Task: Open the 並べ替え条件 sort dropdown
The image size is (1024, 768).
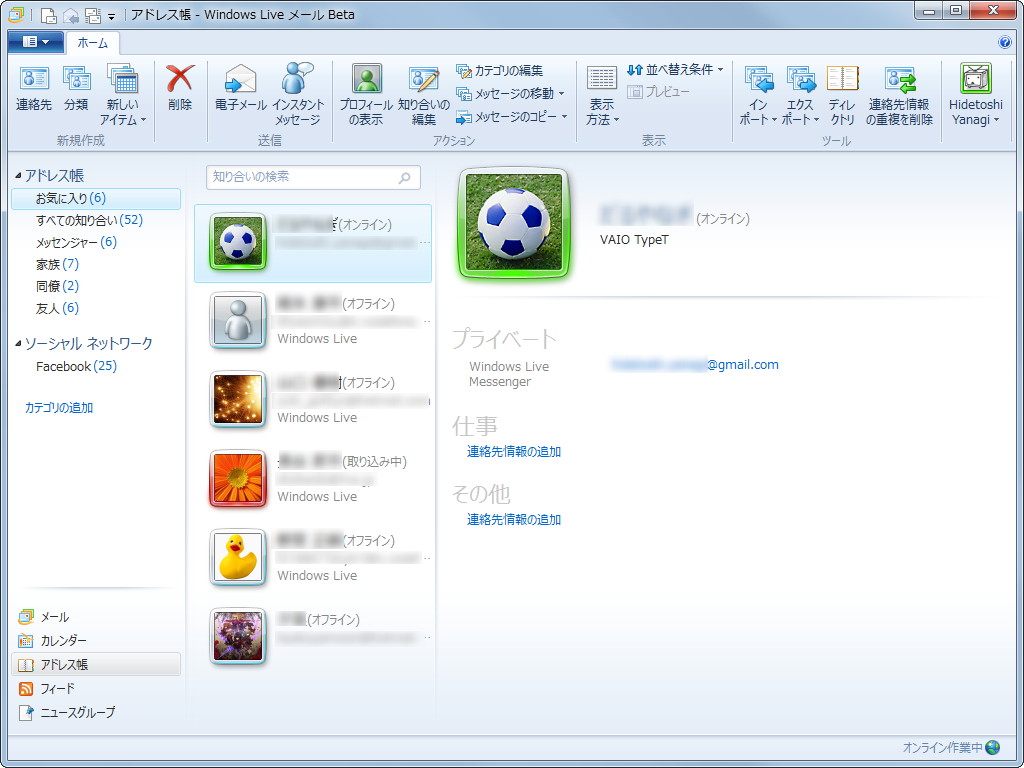Action: click(675, 70)
